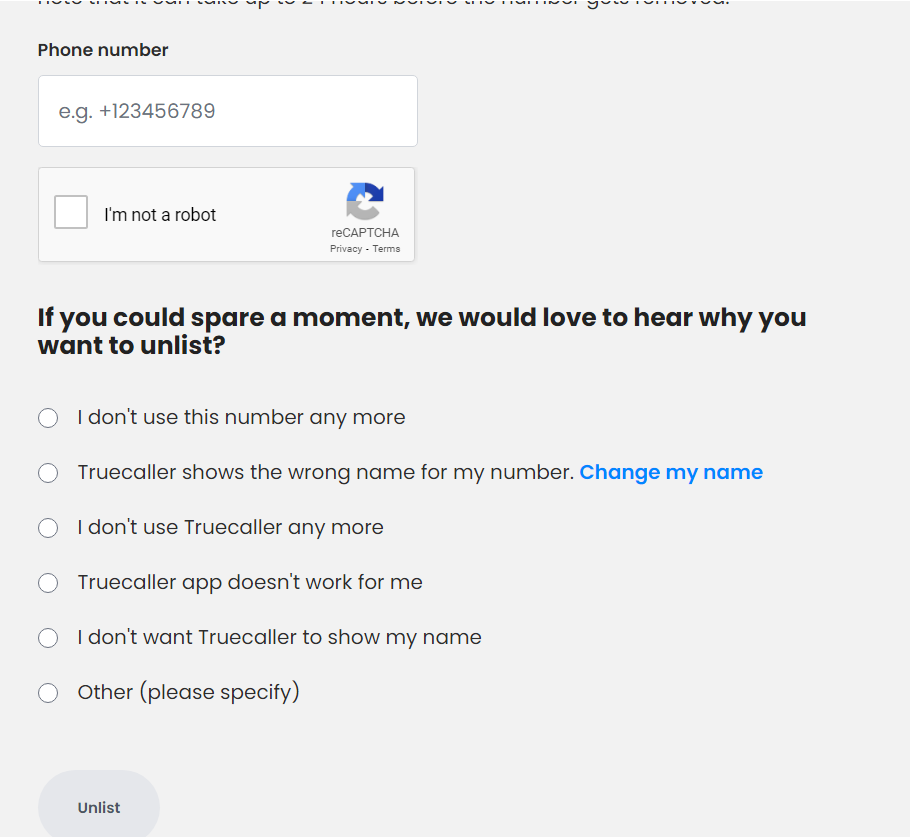The image size is (910, 837).
Task: Select I don't use Truecaller any more
Action: [x=48, y=528]
